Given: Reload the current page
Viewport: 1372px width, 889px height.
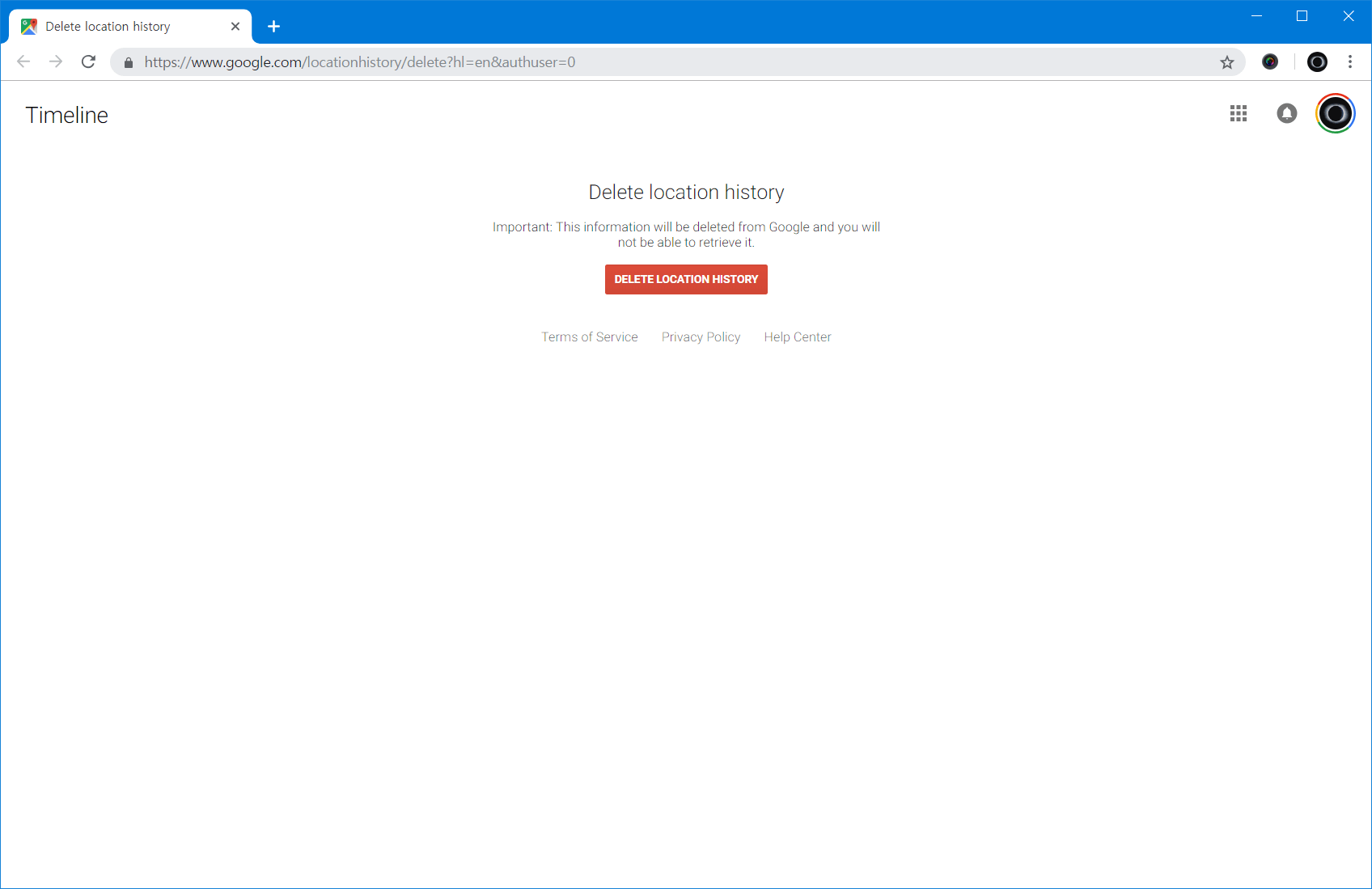Looking at the screenshot, I should [x=89, y=61].
